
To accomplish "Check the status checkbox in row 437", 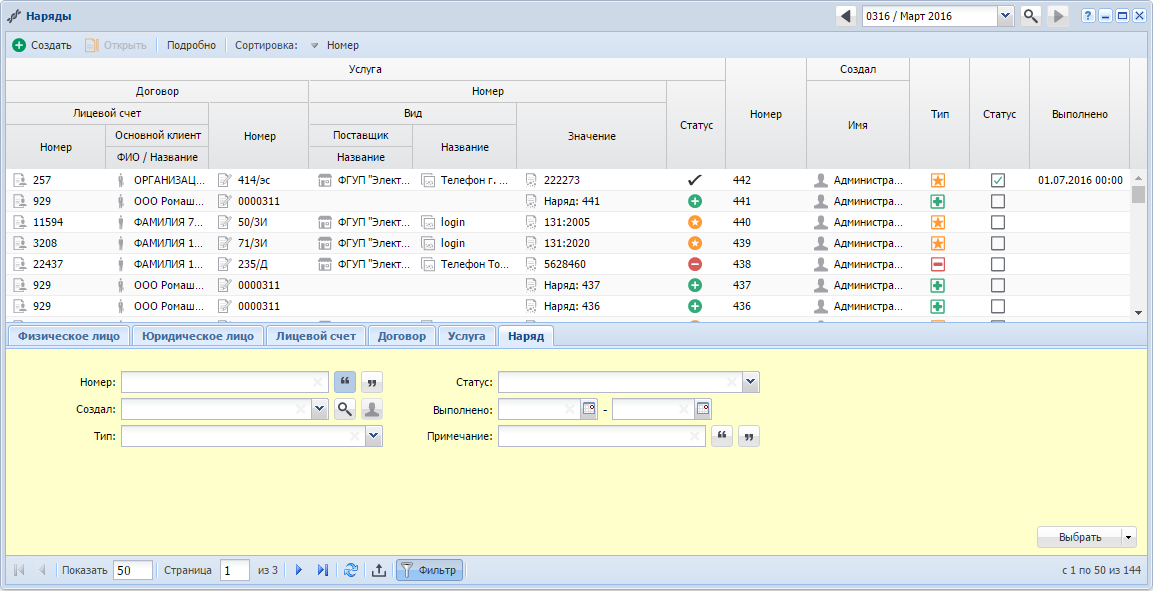I will pyautogui.click(x=998, y=285).
